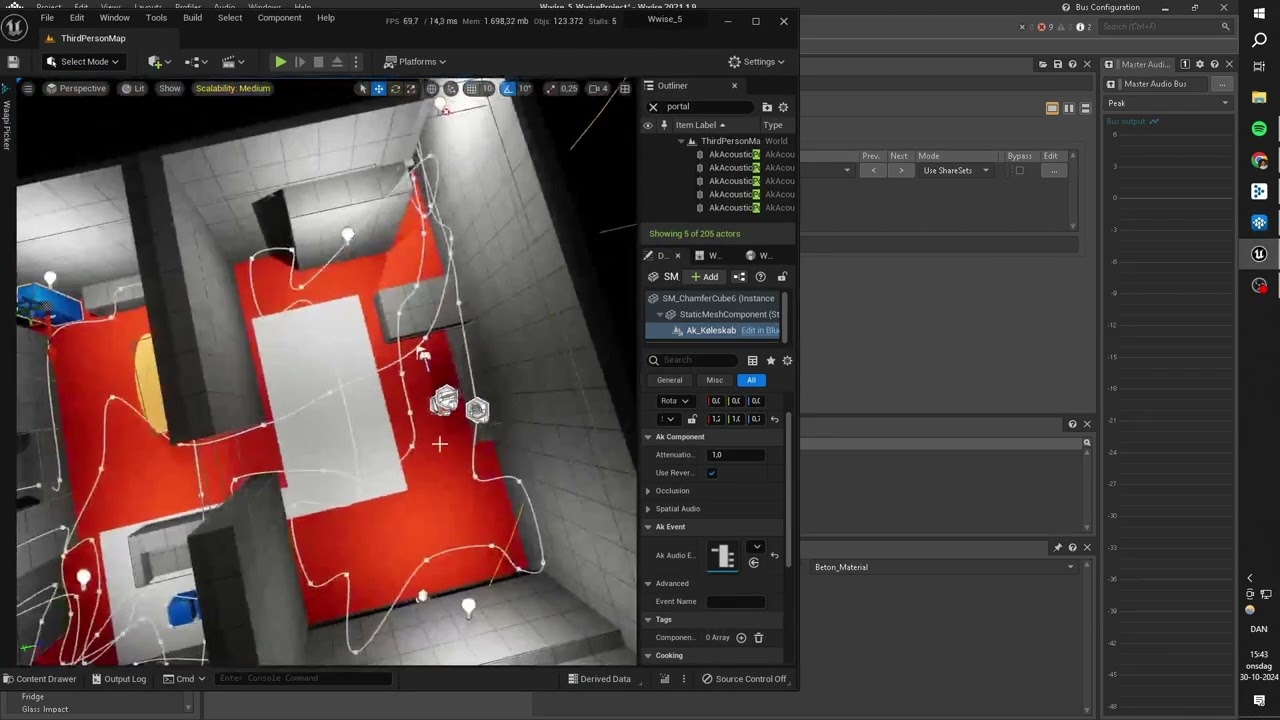Change the Lit view mode

[x=133, y=89]
